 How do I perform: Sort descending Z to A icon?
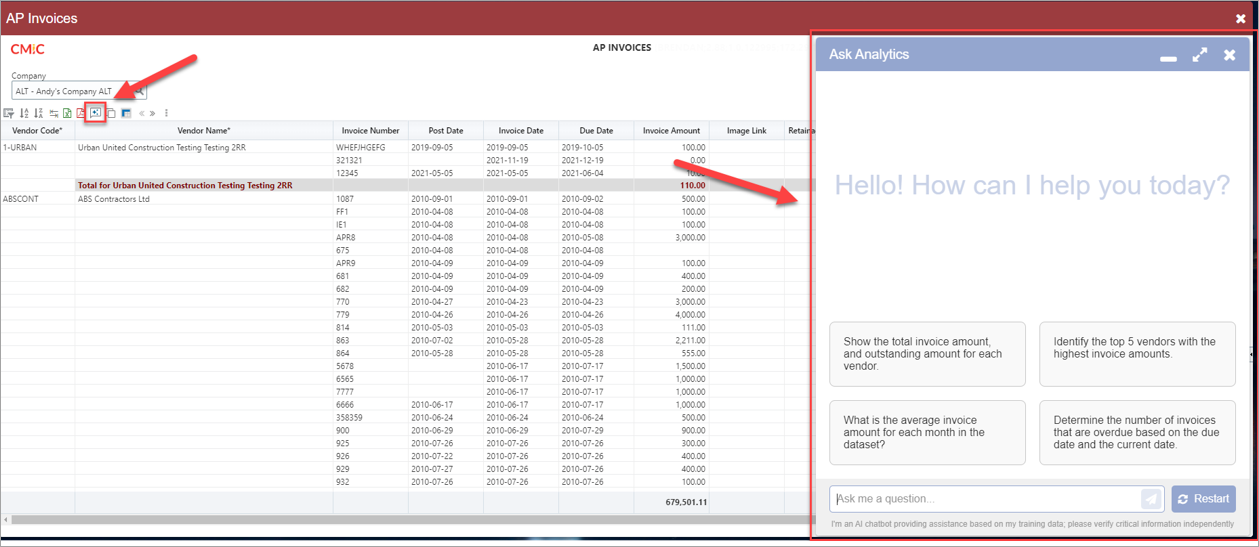point(39,113)
